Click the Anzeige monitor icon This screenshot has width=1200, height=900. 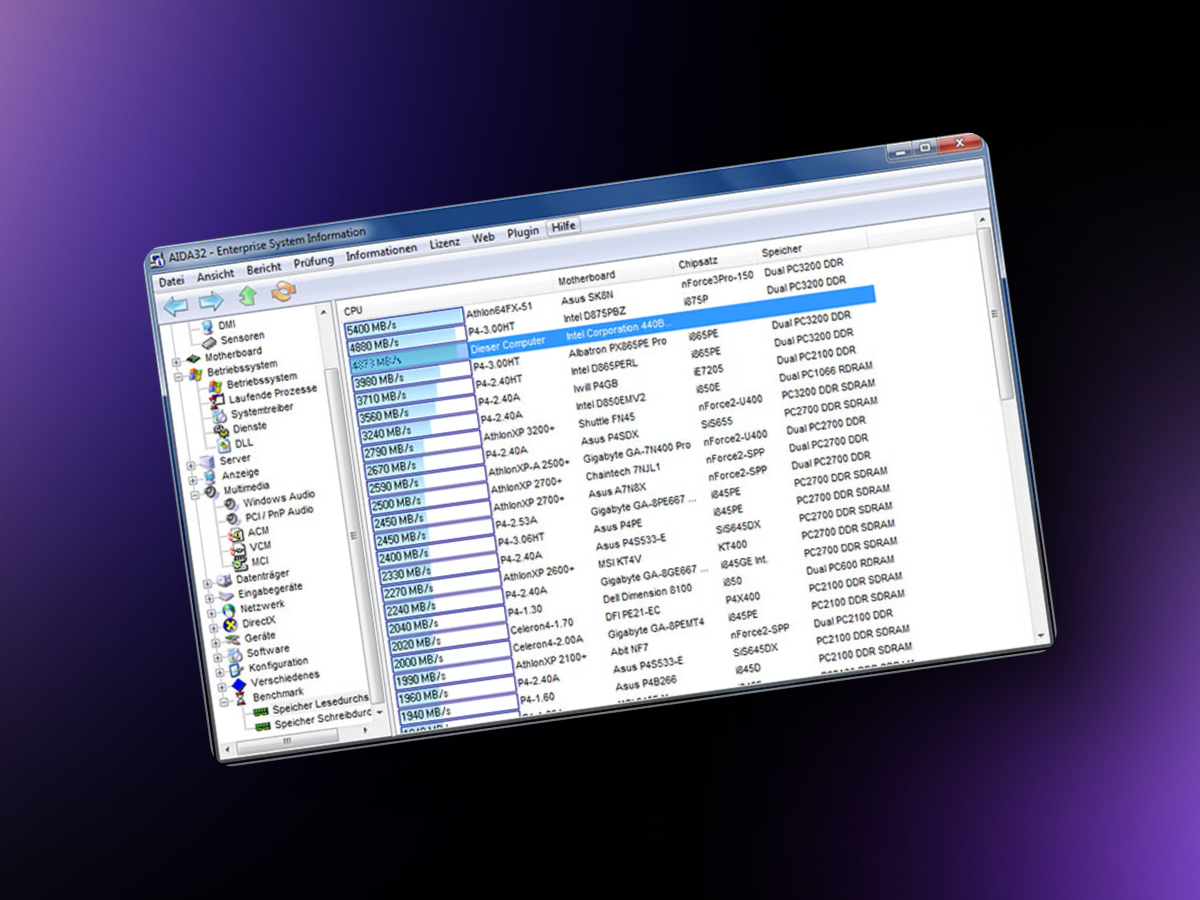pyautogui.click(x=210, y=477)
